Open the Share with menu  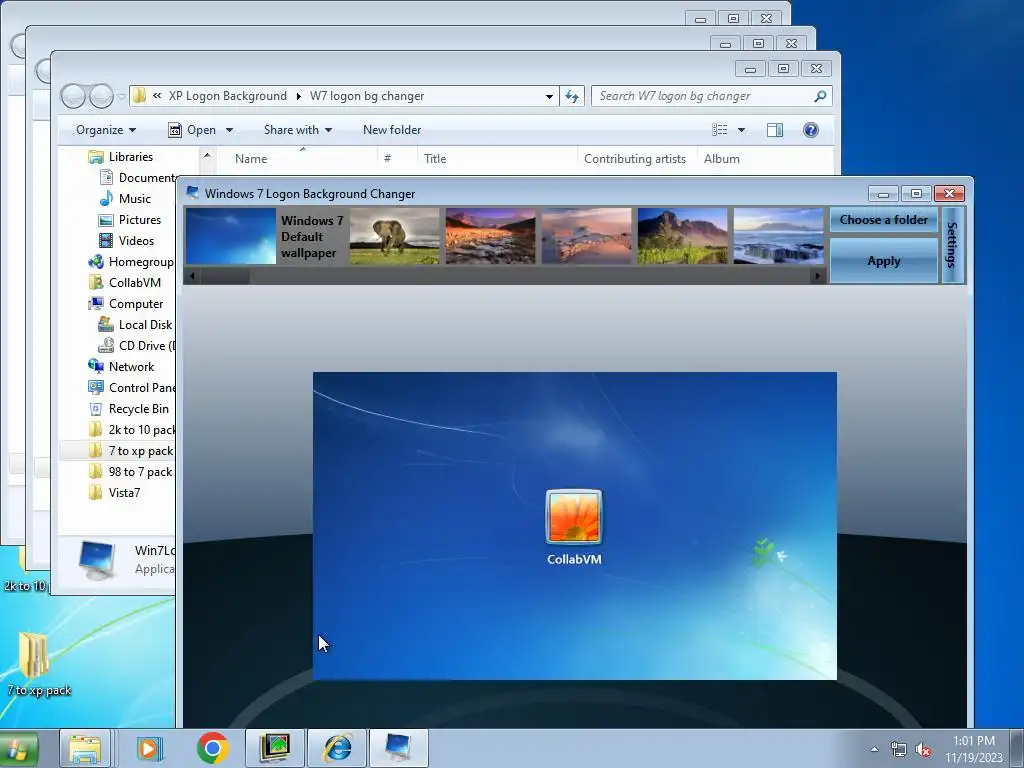(x=298, y=130)
